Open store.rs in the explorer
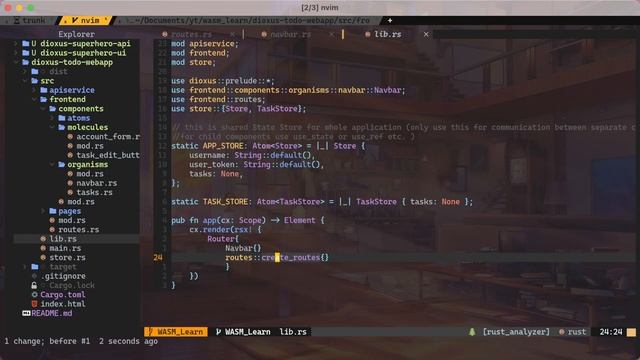The height and width of the screenshot is (360, 640). coord(67,258)
